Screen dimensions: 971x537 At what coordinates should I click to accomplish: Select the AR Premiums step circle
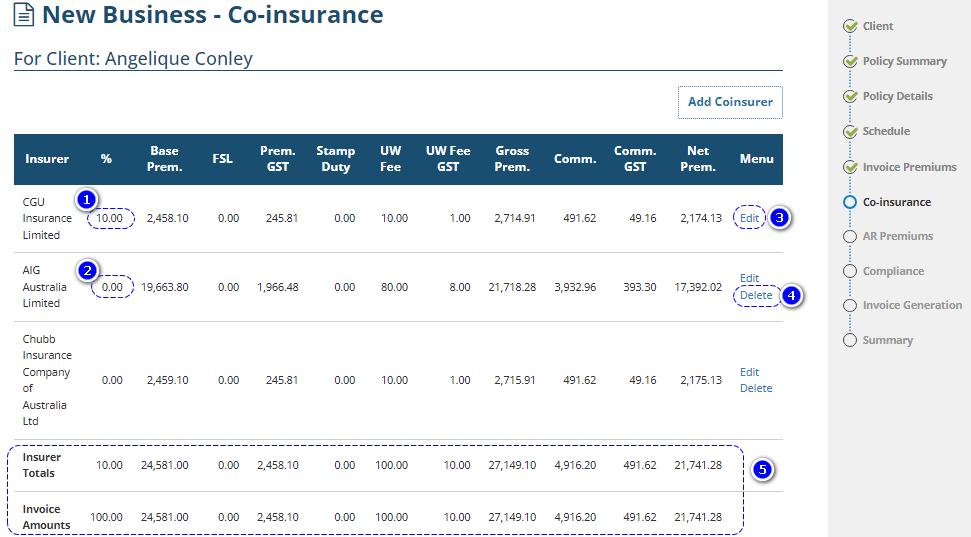pyautogui.click(x=850, y=236)
